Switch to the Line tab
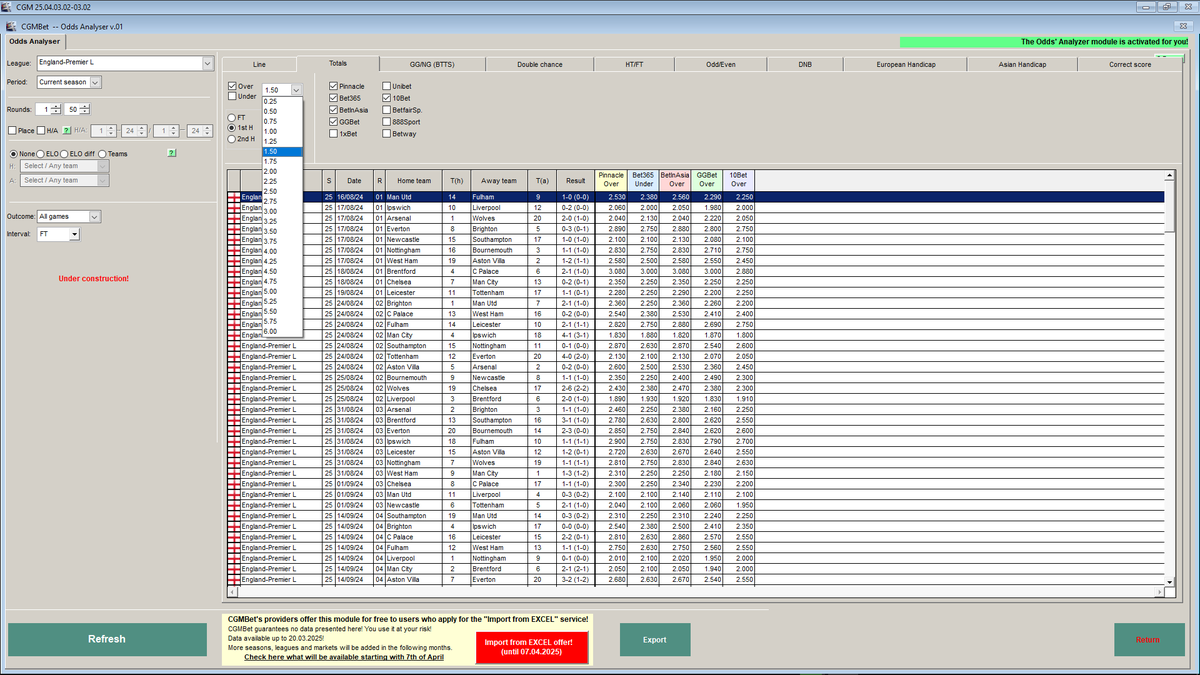1200x675 pixels. (259, 64)
